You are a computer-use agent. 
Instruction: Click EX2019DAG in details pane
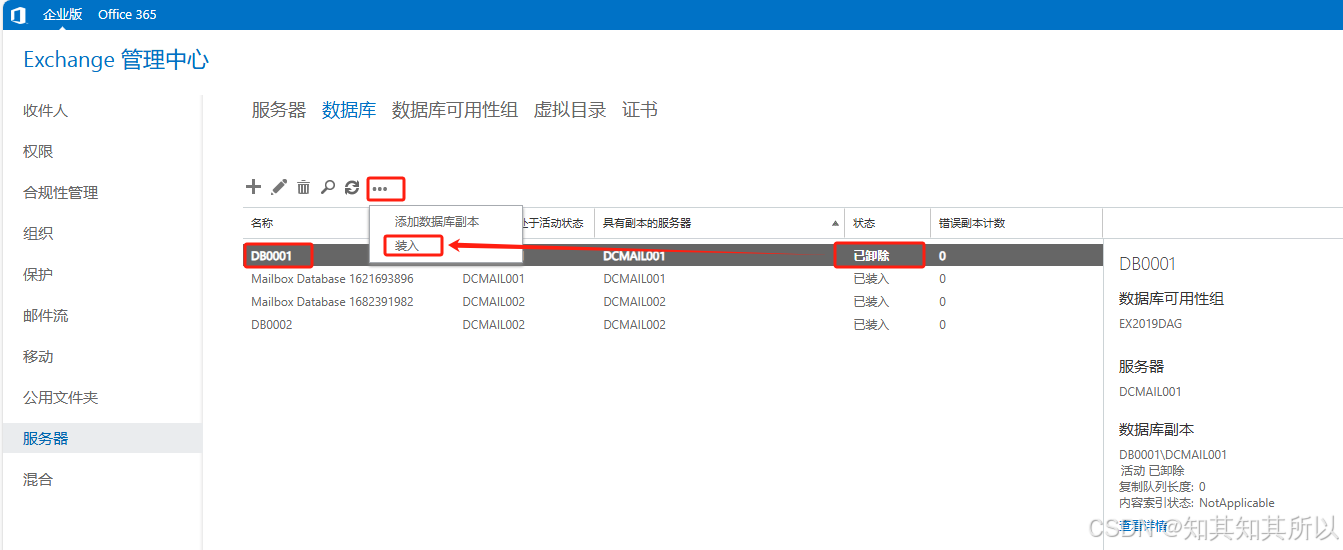[1150, 325]
